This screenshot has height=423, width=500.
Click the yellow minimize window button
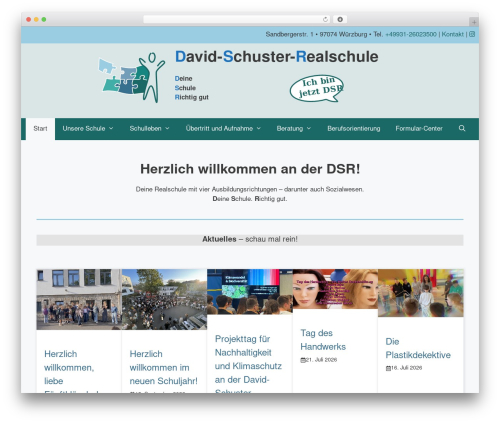[x=36, y=20]
